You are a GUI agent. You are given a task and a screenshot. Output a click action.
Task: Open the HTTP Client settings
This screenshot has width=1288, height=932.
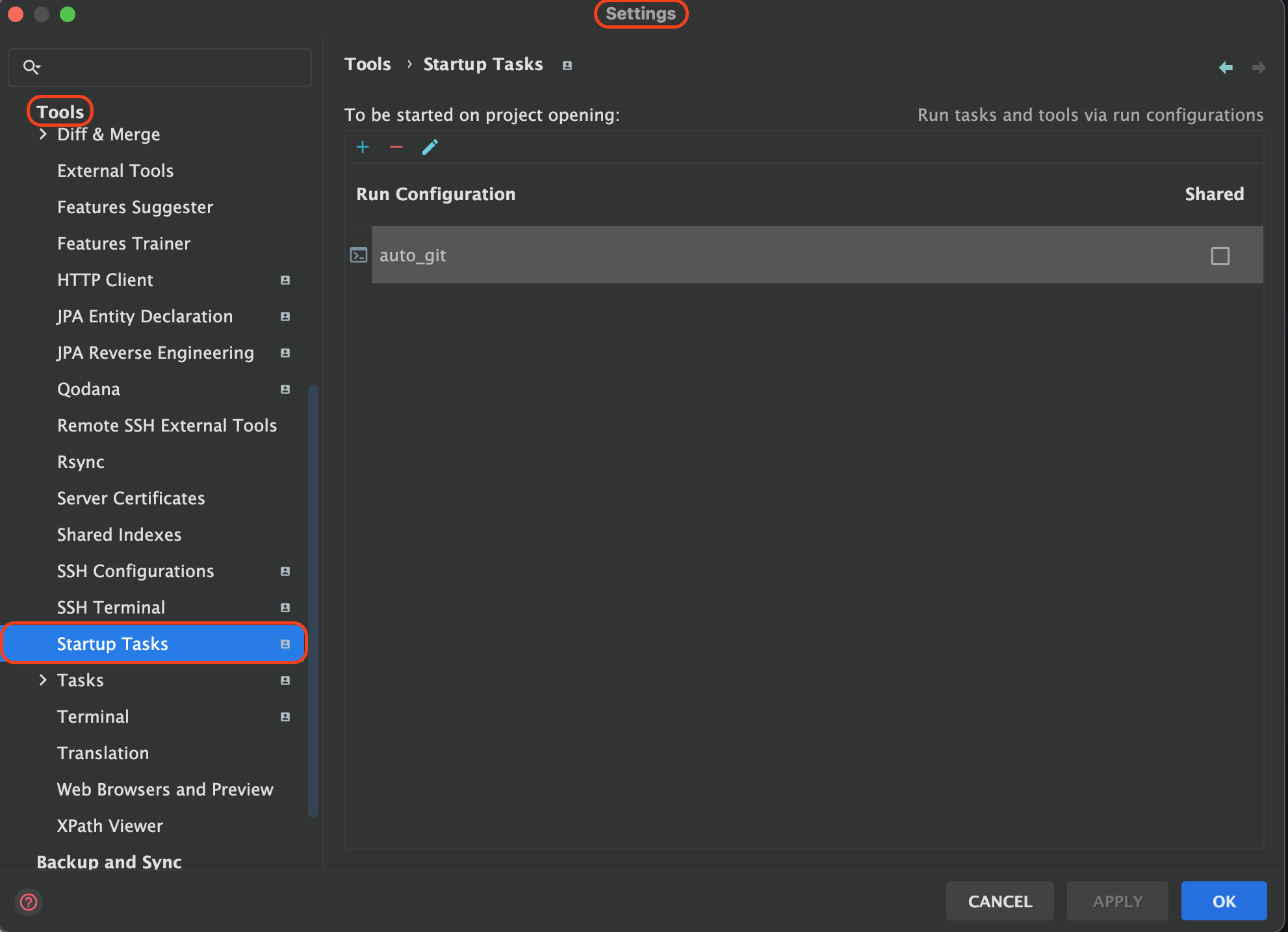pyautogui.click(x=105, y=279)
